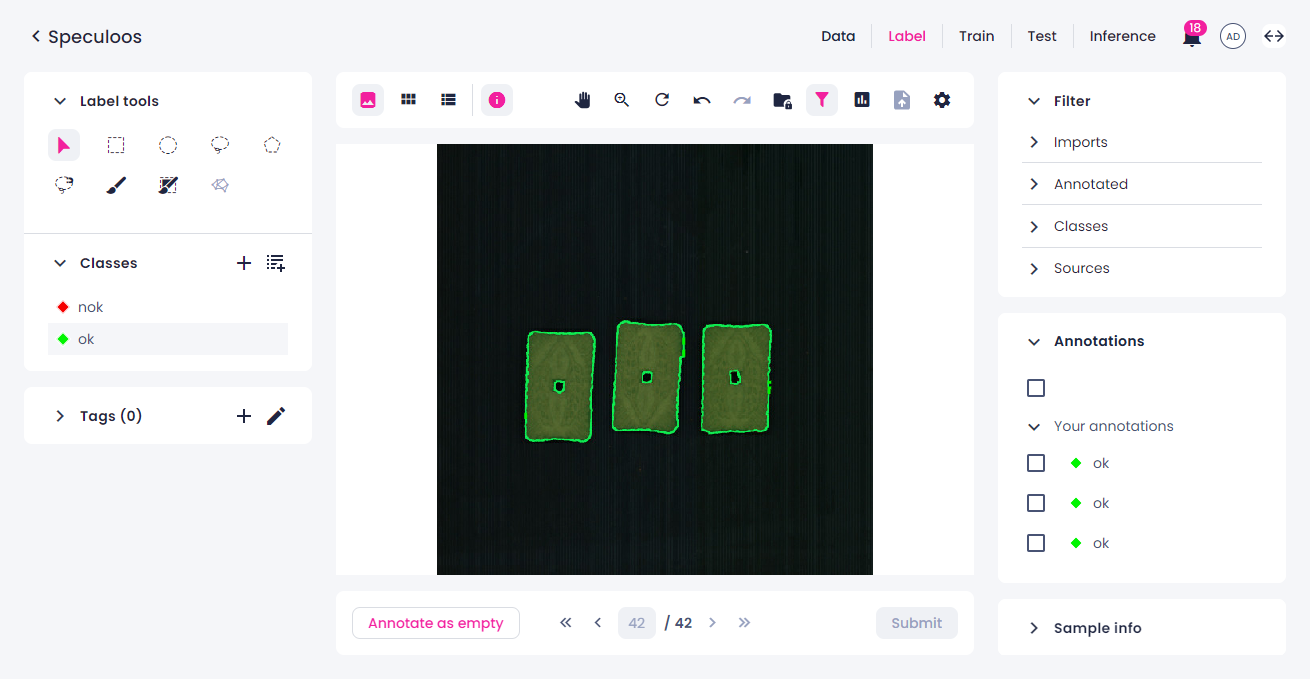Image resolution: width=1310 pixels, height=679 pixels.
Task: Open the Data tab
Action: 838,36
